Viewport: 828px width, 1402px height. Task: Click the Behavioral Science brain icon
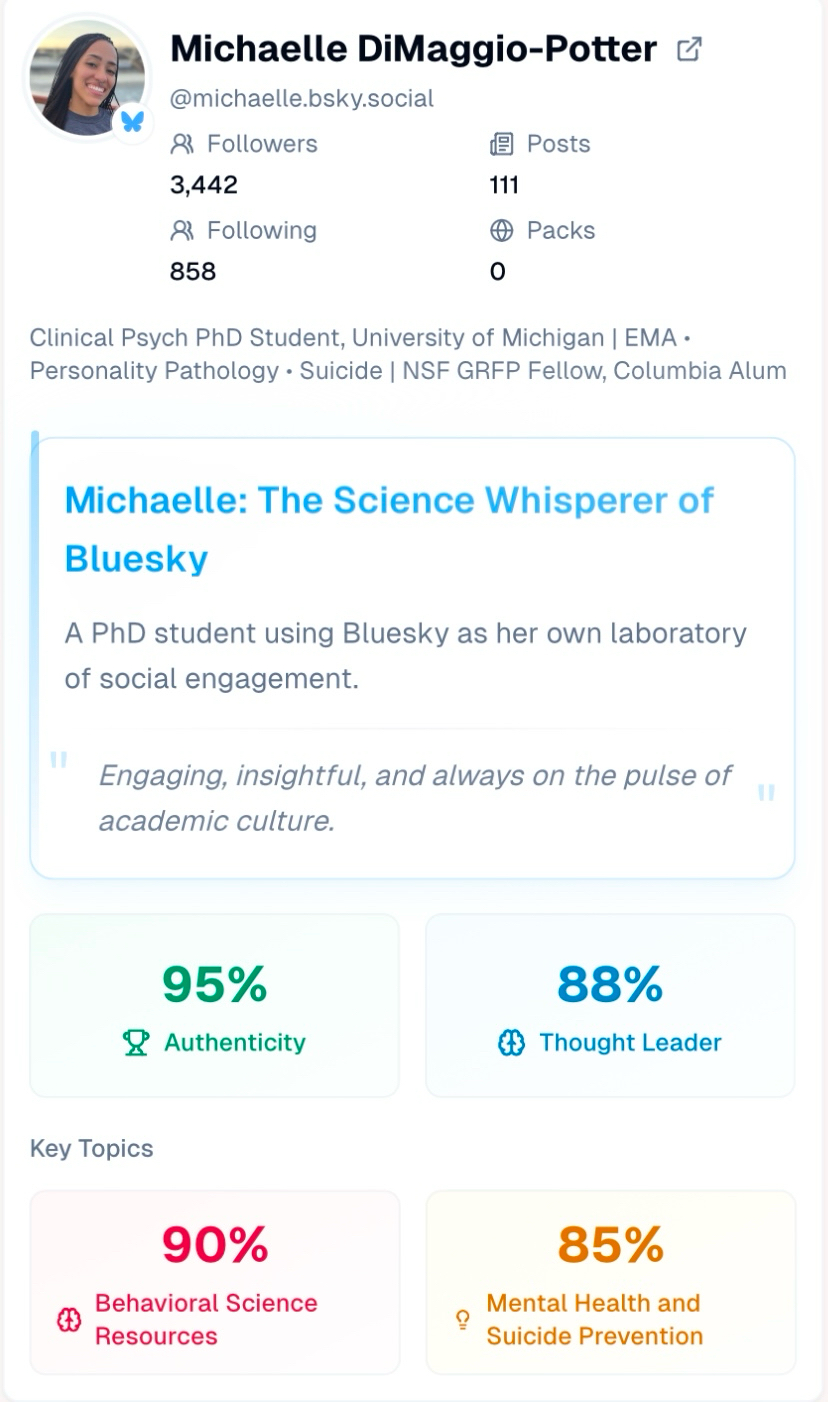coord(69,1320)
